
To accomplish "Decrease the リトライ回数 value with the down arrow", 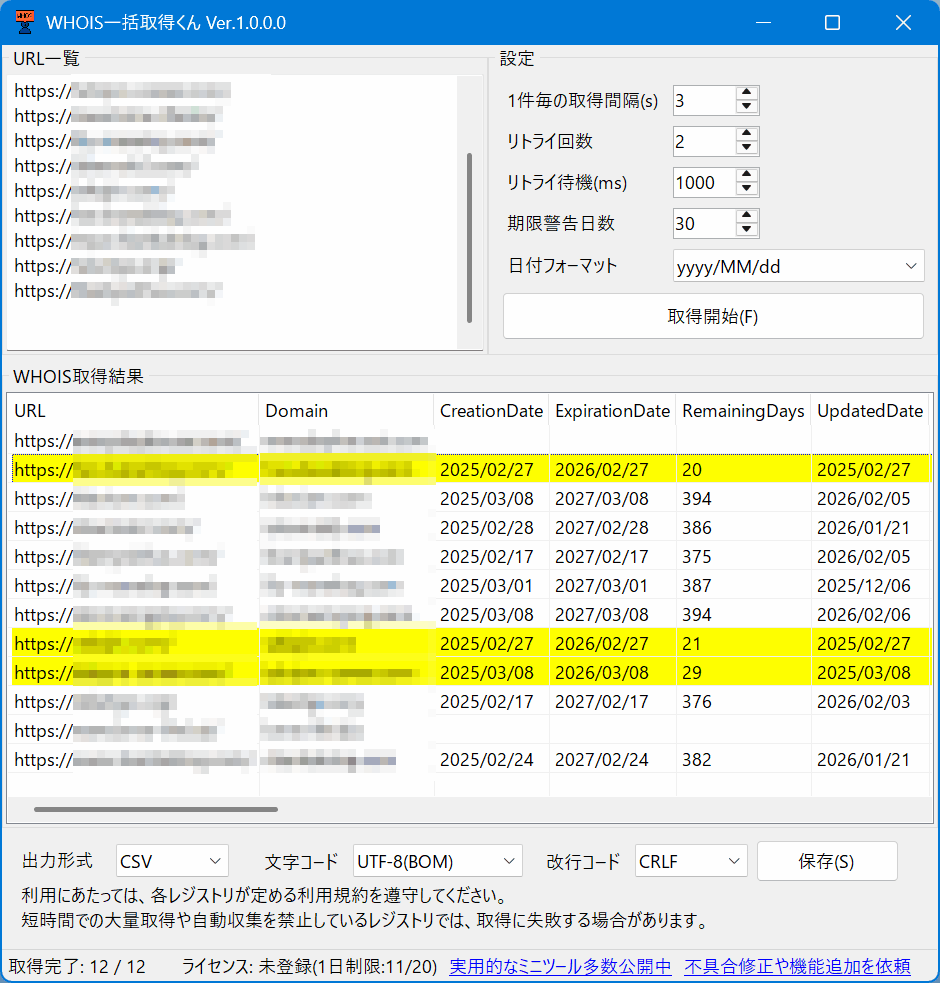I will click(746, 147).
